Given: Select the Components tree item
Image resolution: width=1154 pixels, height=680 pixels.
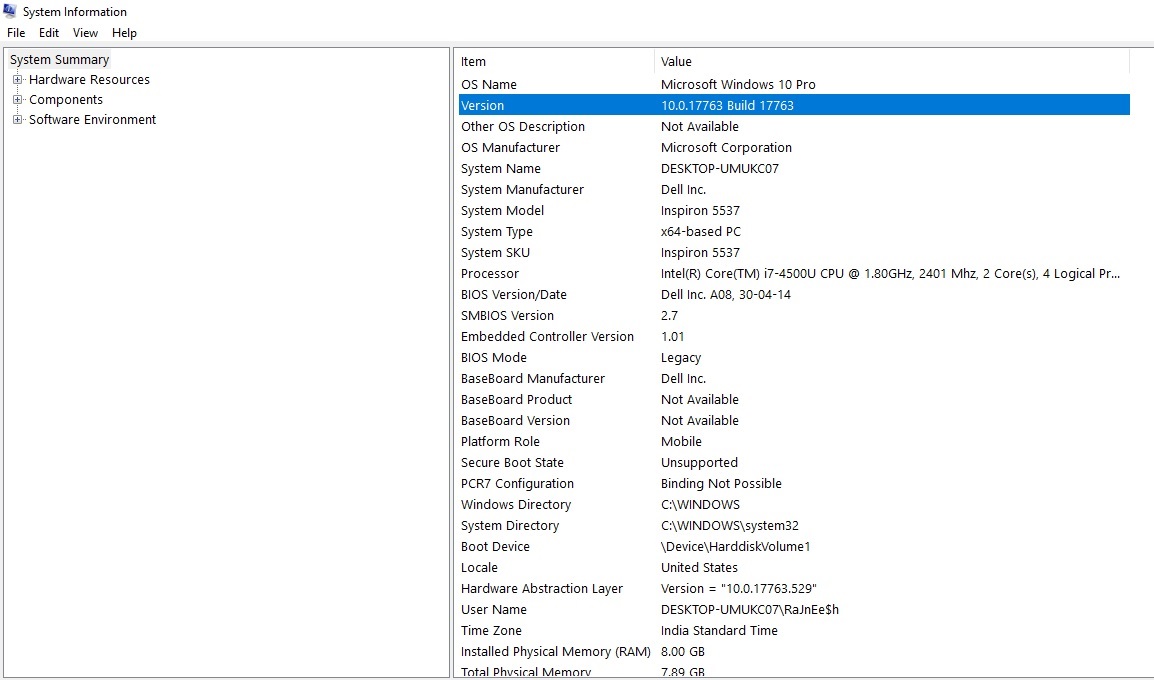Looking at the screenshot, I should click(66, 99).
